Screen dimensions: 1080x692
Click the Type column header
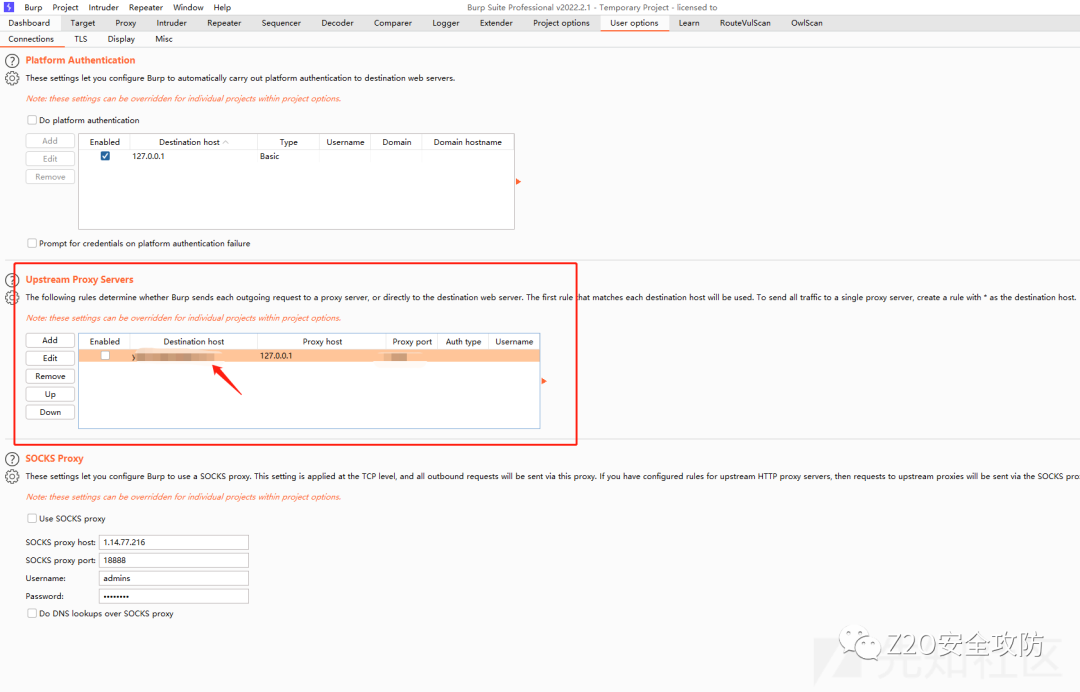tap(289, 142)
